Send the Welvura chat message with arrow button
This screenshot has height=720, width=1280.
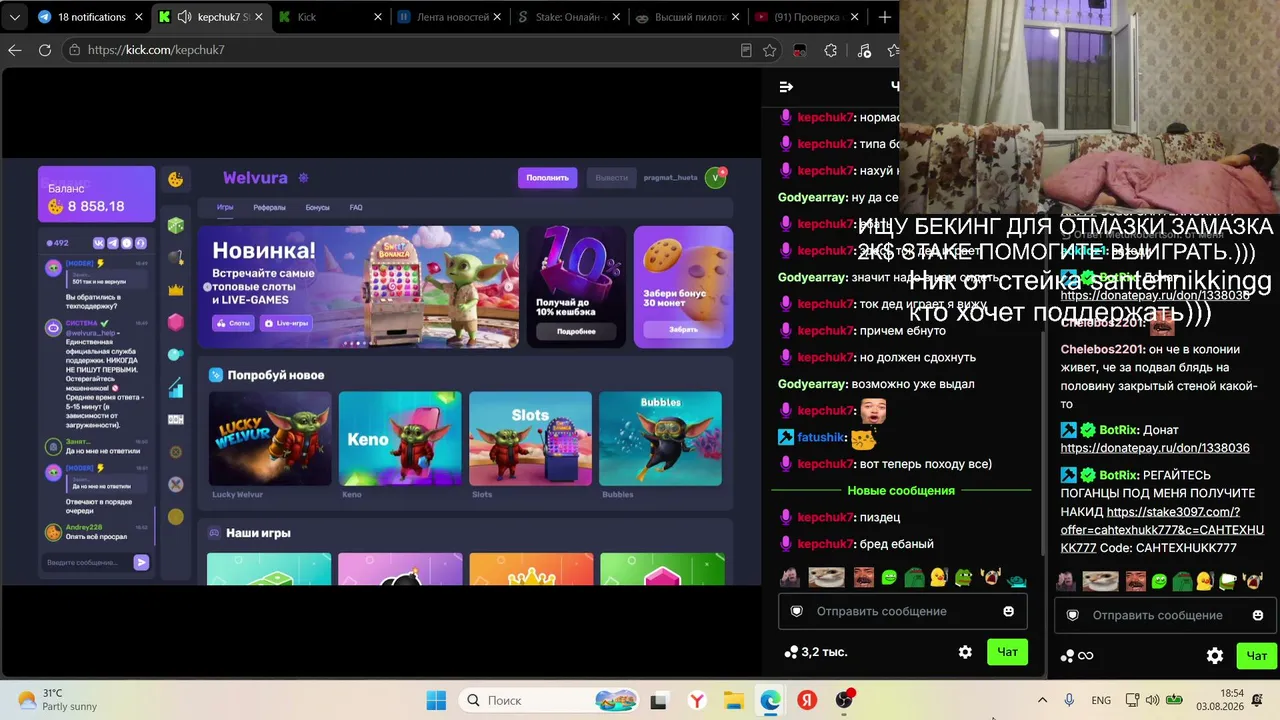click(x=141, y=563)
